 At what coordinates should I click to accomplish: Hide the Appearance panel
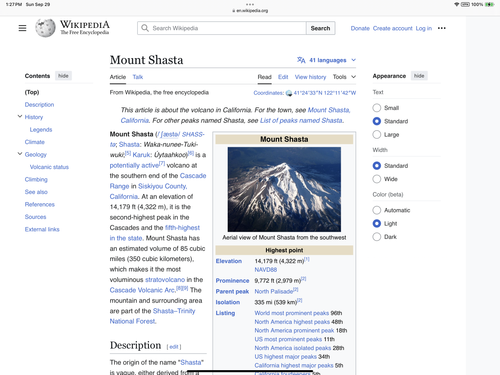pyautogui.click(x=419, y=76)
